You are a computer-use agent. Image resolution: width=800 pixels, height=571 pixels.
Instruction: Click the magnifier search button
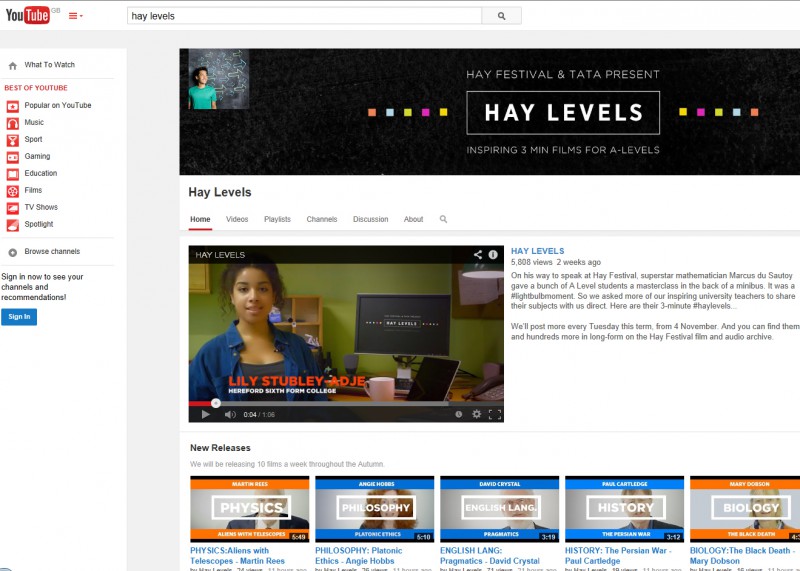502,16
